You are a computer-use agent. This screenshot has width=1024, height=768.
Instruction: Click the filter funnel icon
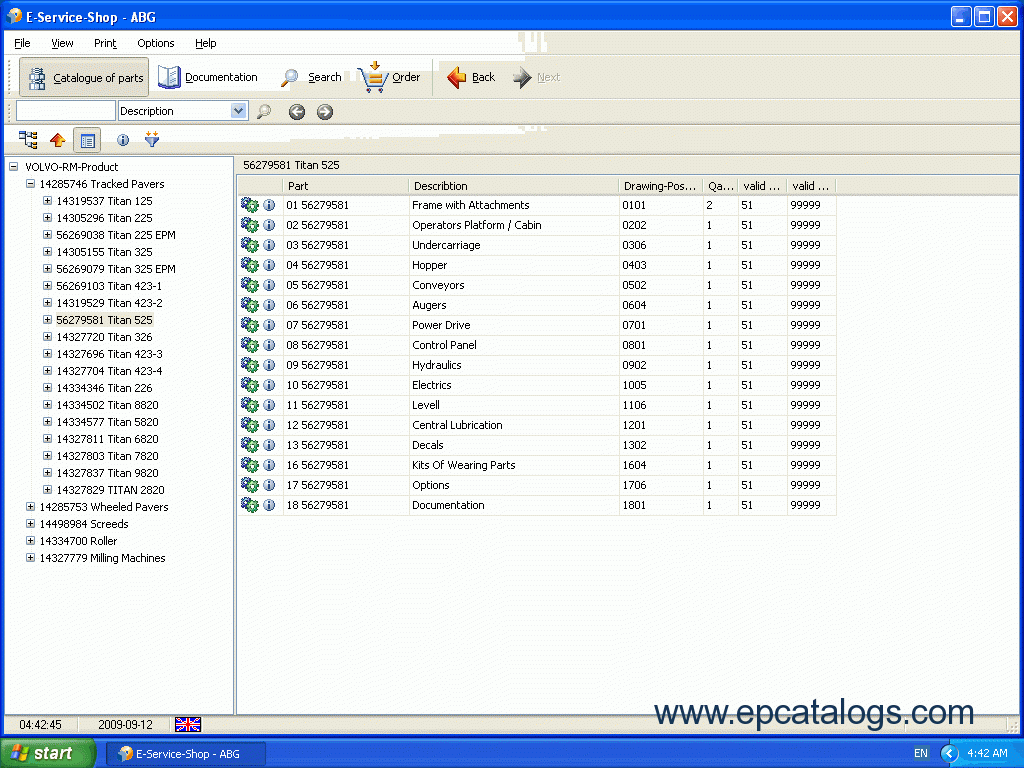tap(152, 139)
